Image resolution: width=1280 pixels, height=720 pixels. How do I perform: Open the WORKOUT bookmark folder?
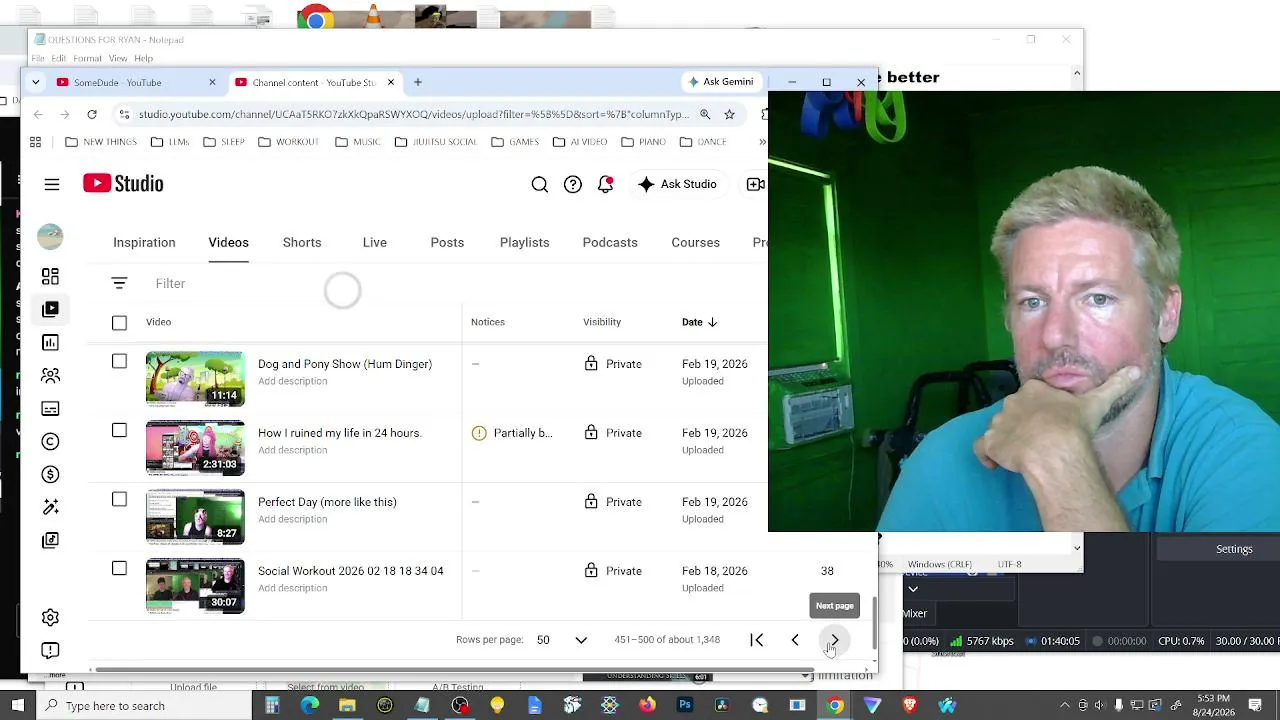[288, 142]
